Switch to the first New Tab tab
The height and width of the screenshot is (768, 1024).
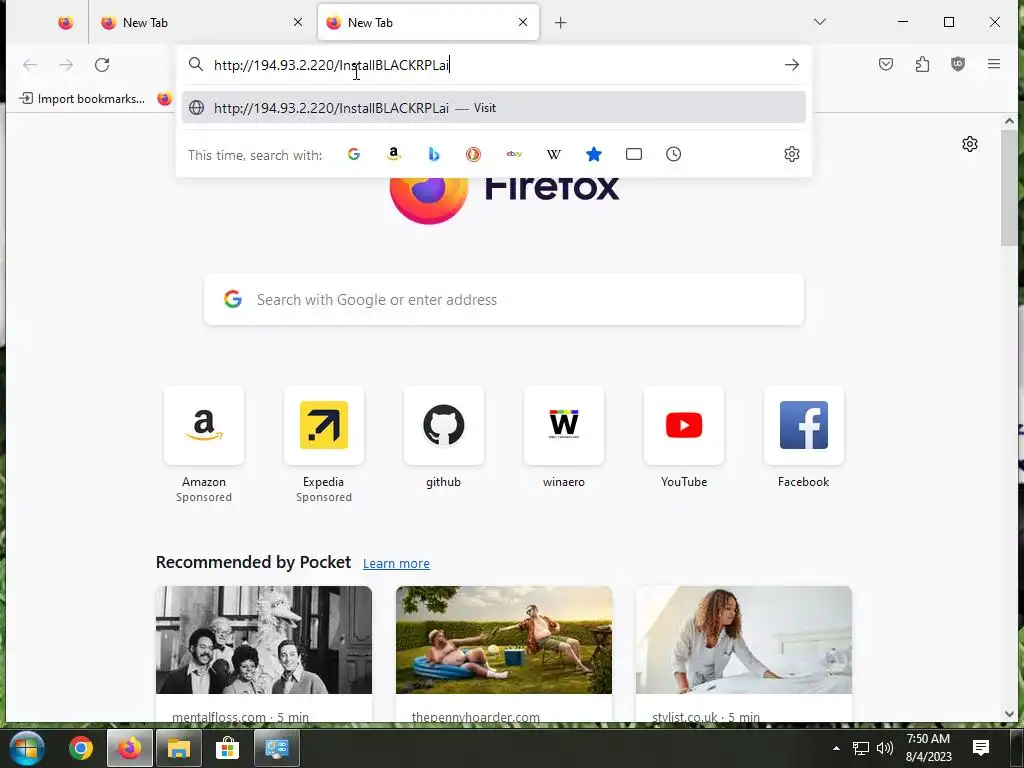pyautogui.click(x=201, y=23)
